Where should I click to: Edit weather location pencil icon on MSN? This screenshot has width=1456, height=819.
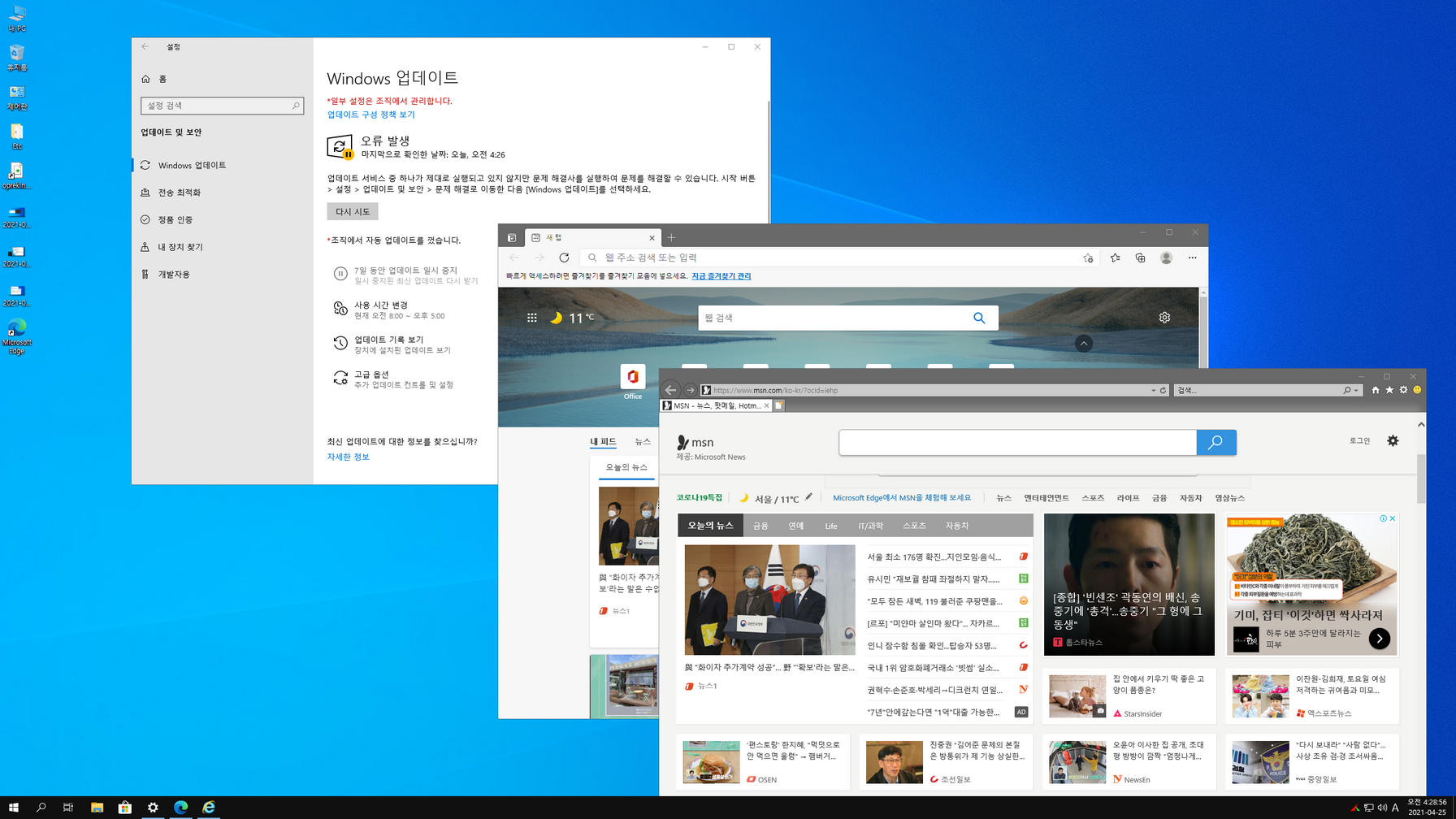(x=808, y=497)
